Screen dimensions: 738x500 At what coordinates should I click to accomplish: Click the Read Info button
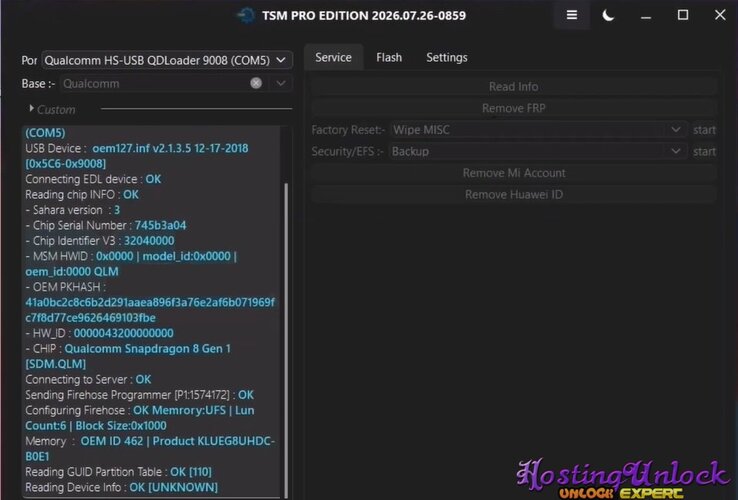pos(513,87)
